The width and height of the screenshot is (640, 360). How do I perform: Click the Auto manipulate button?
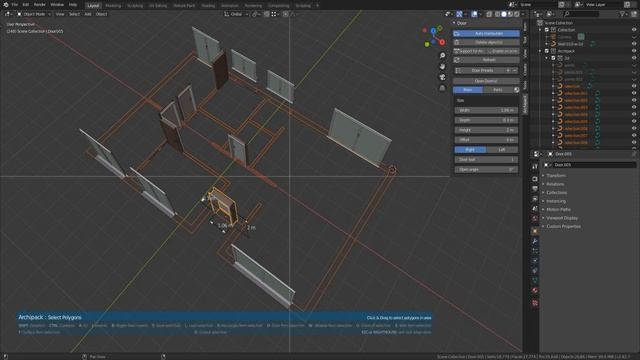pos(486,33)
